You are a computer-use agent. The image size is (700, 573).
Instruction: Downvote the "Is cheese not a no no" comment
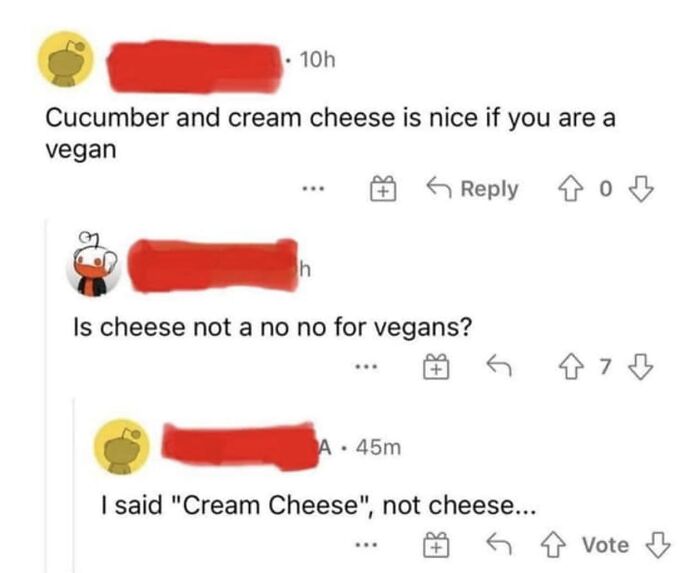pyautogui.click(x=641, y=367)
